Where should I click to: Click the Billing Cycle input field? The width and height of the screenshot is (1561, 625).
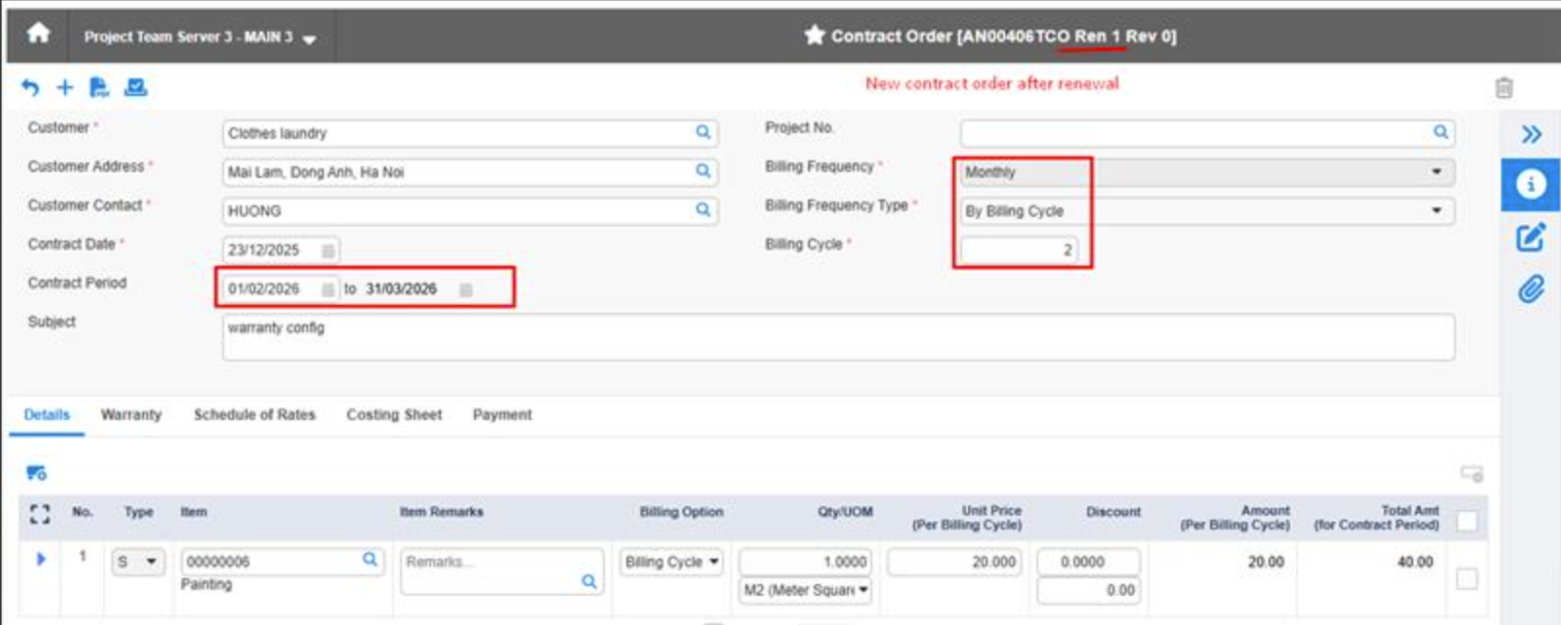[1018, 250]
